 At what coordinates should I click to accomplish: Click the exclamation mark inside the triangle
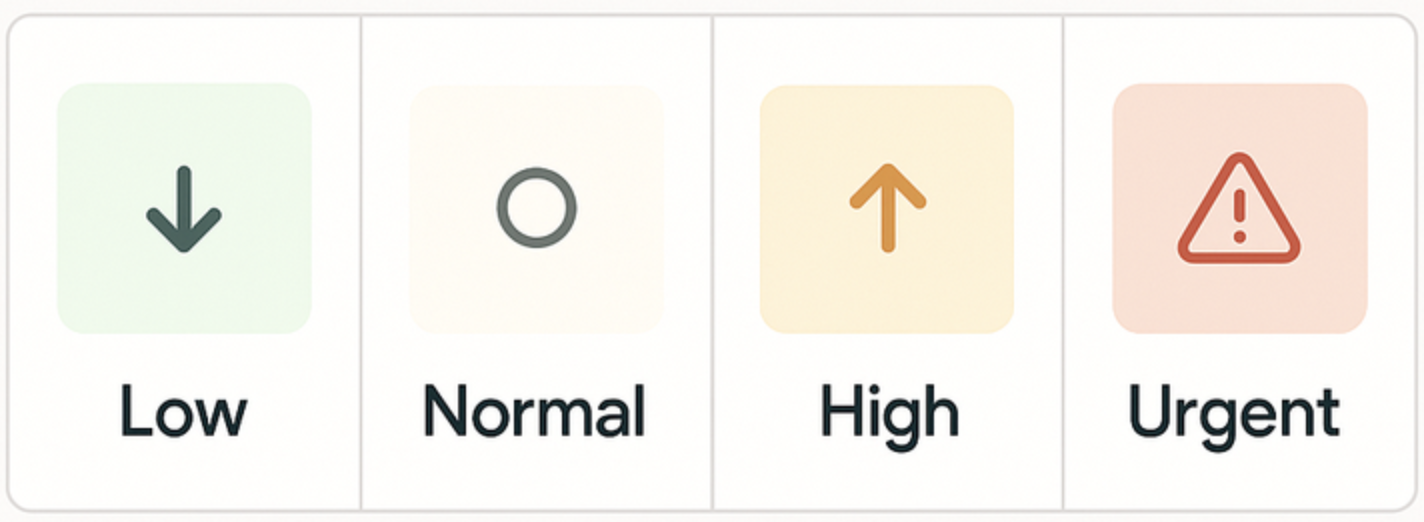(x=1240, y=216)
